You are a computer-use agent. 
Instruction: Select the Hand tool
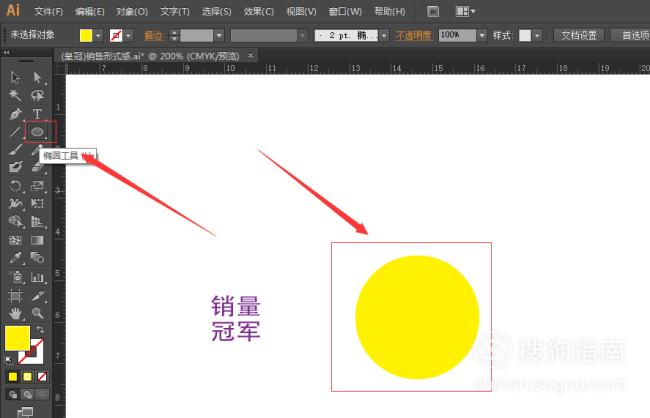[x=15, y=313]
